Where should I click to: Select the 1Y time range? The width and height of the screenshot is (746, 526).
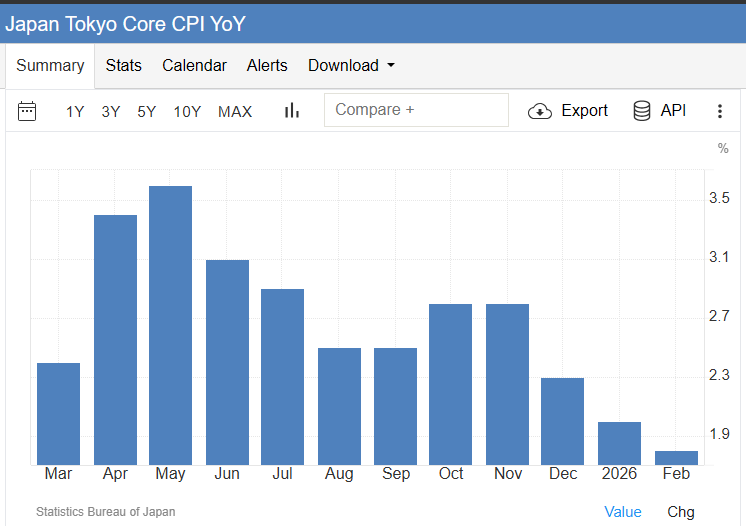75,112
